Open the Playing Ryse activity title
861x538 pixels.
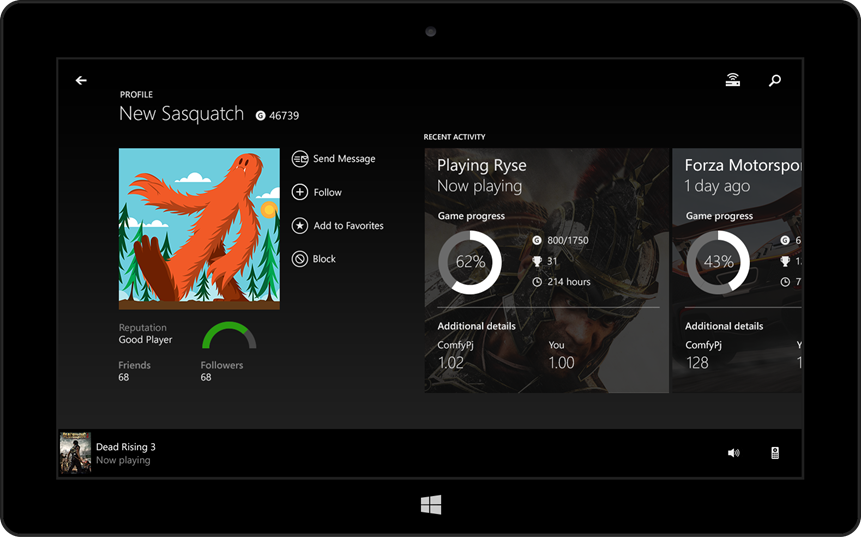click(482, 166)
